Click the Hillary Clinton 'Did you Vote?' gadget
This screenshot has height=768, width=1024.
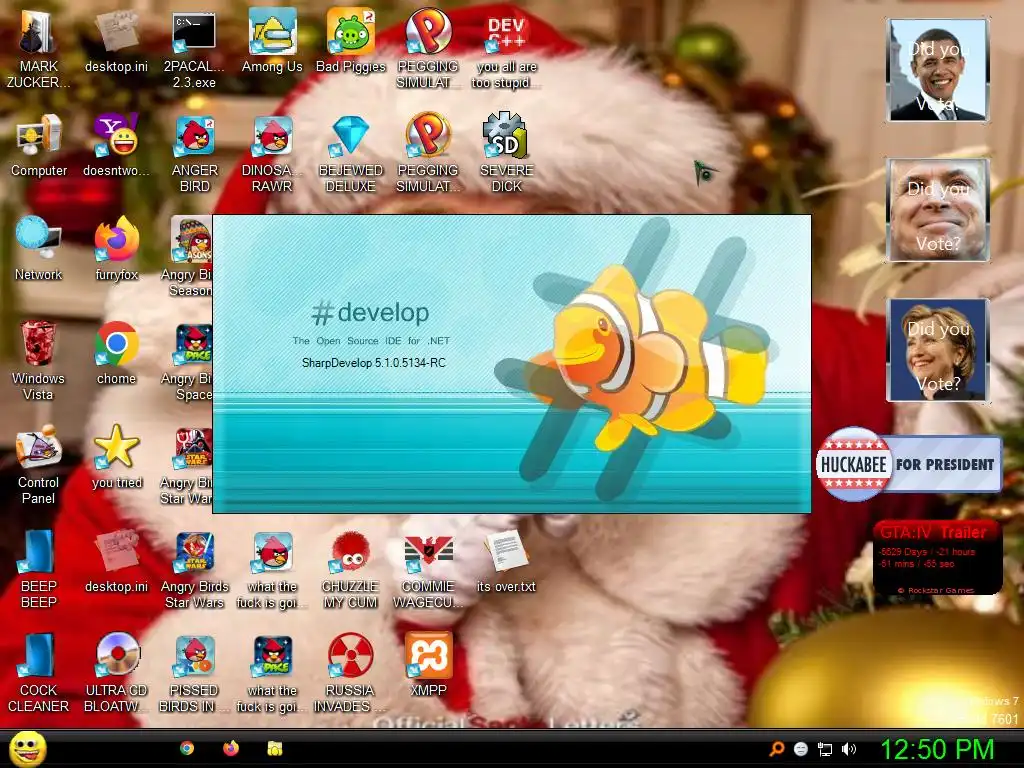[938, 349]
